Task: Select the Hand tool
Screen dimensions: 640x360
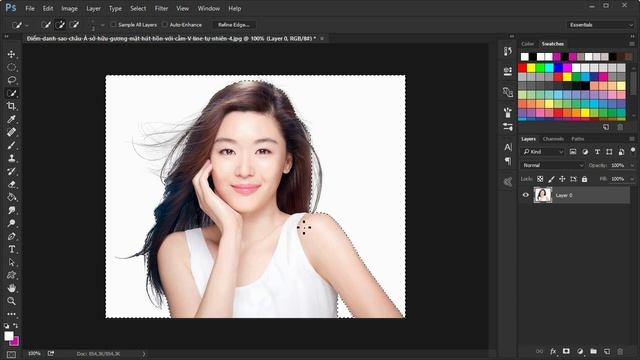Action: coord(11,289)
